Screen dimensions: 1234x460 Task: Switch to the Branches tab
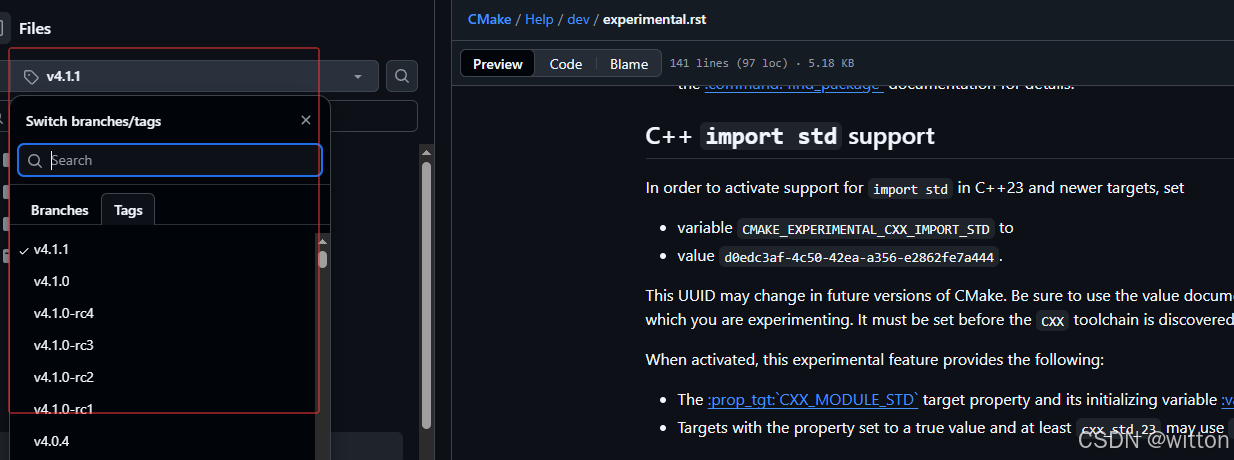[x=60, y=210]
